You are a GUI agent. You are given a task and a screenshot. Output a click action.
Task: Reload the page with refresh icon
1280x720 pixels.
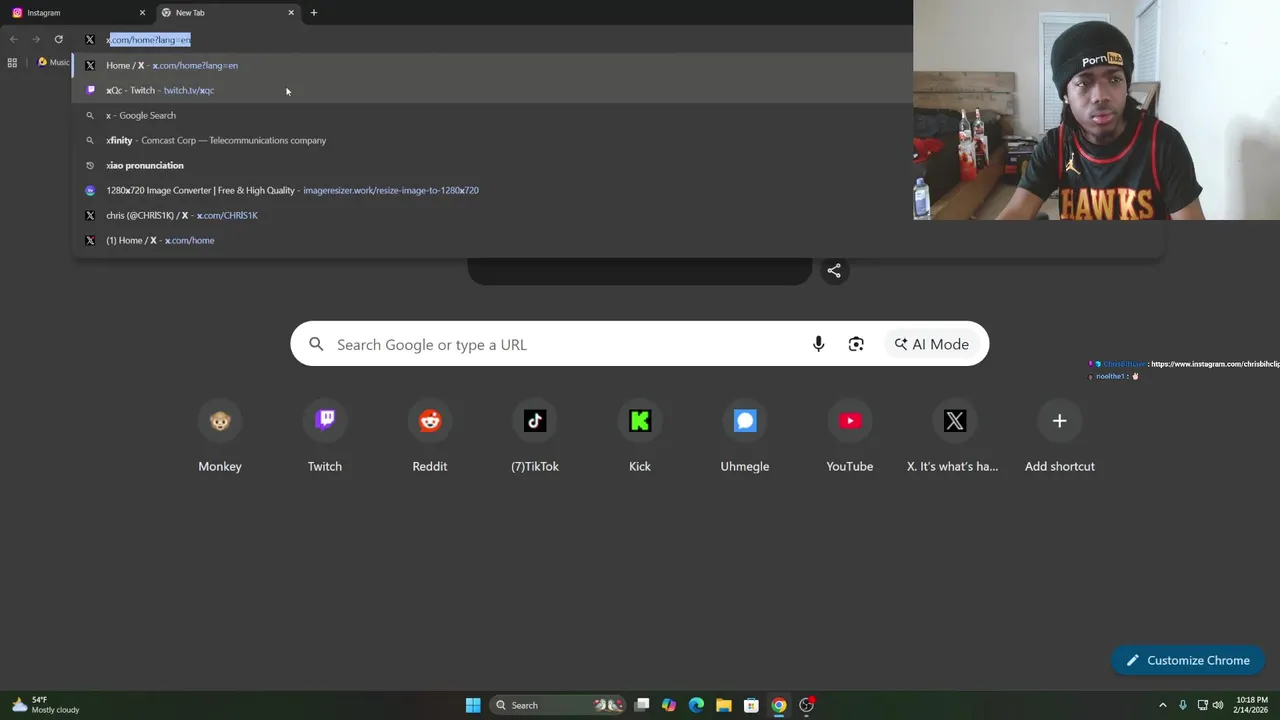58,39
